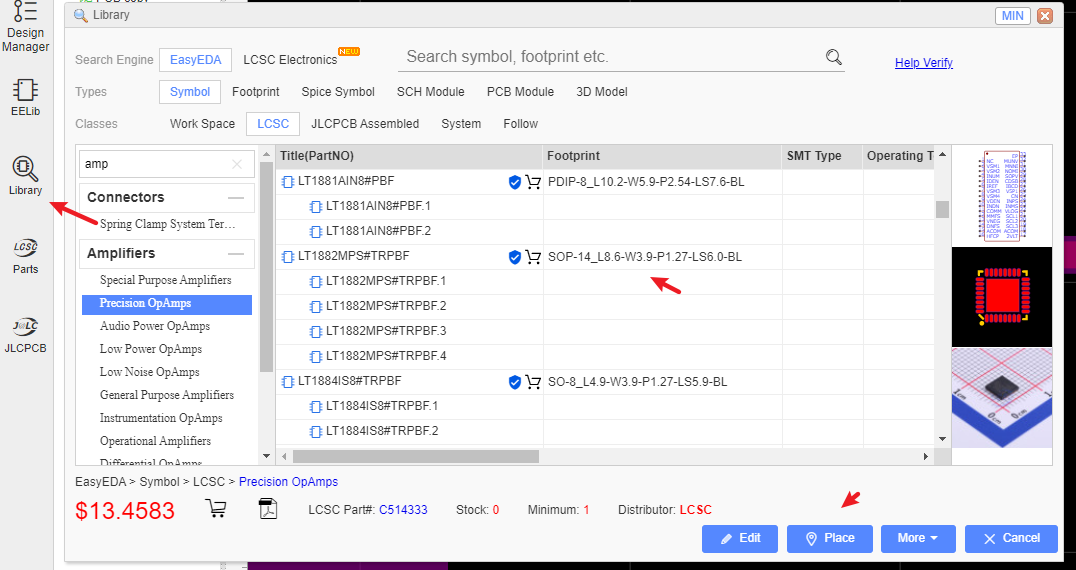Open the JLCPCB sidebar icon

(25, 335)
